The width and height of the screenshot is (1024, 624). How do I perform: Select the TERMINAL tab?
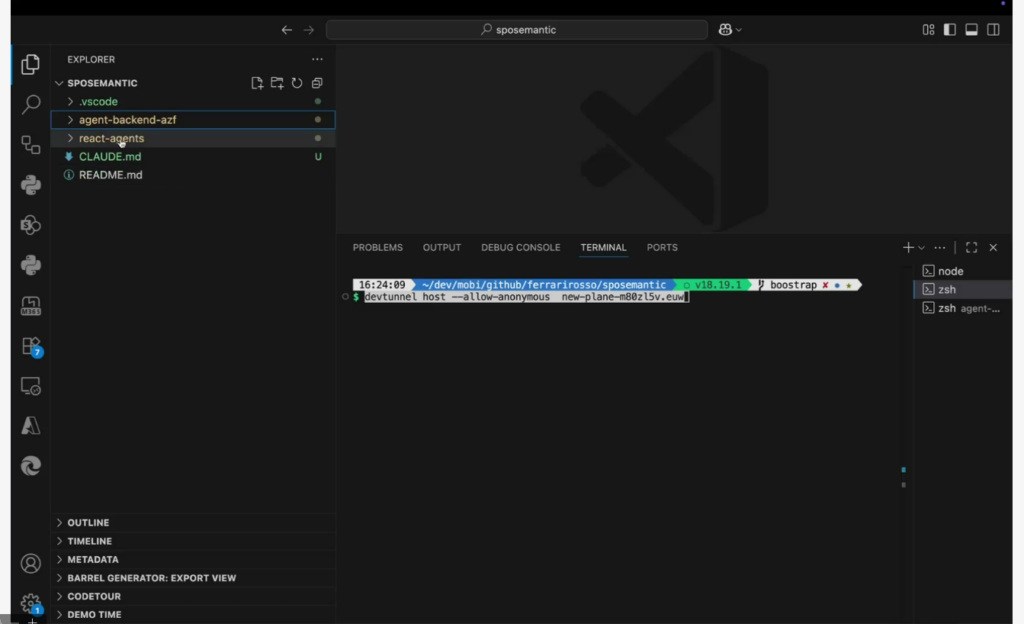click(x=603, y=247)
